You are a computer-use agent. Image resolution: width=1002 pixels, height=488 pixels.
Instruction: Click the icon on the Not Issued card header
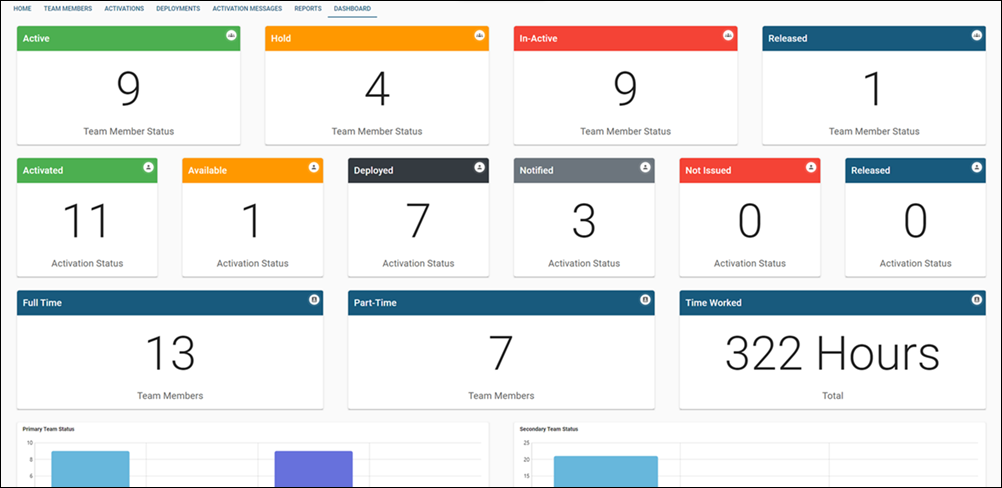point(811,167)
